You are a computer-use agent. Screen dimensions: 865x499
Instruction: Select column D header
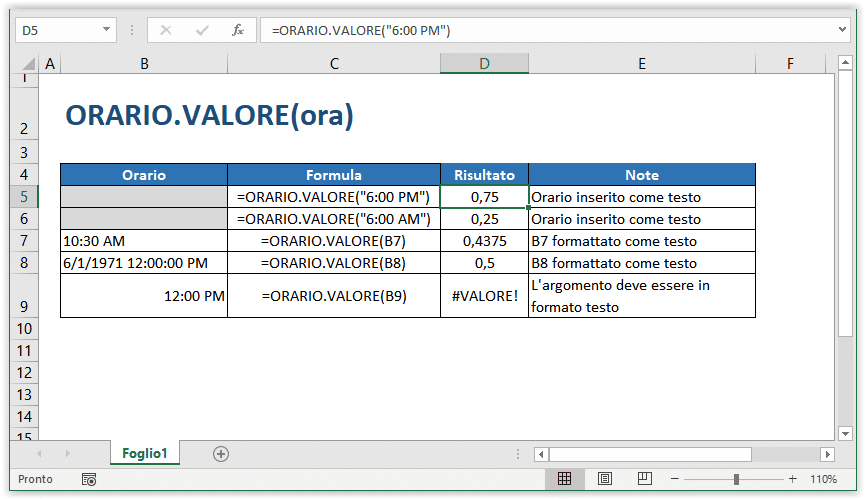(484, 63)
